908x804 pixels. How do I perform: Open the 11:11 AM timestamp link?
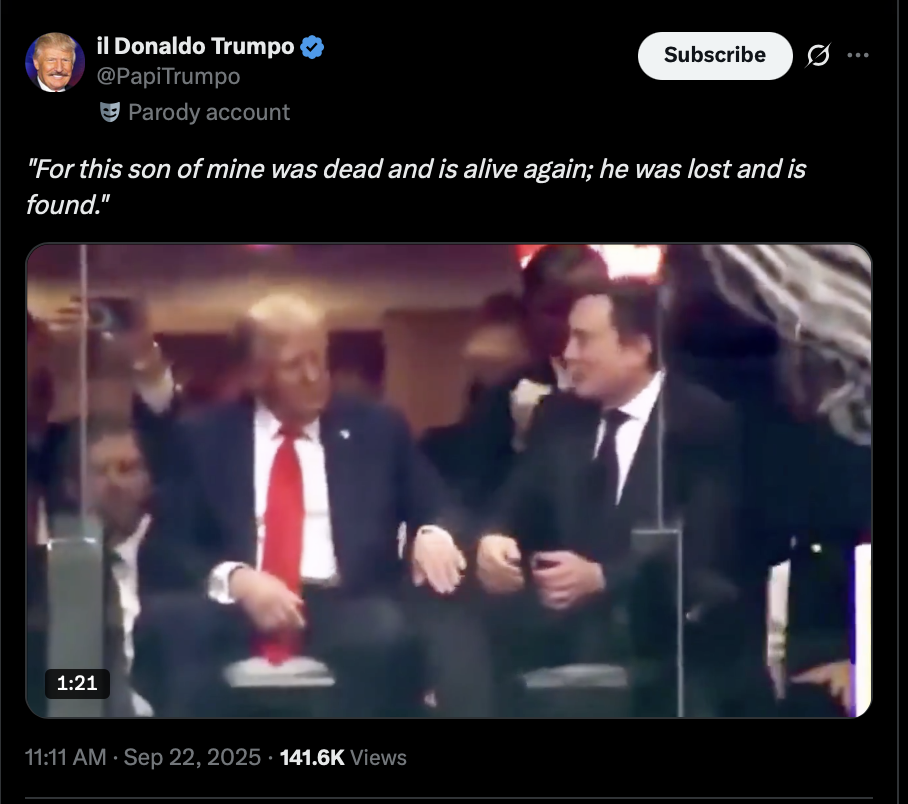click(65, 757)
